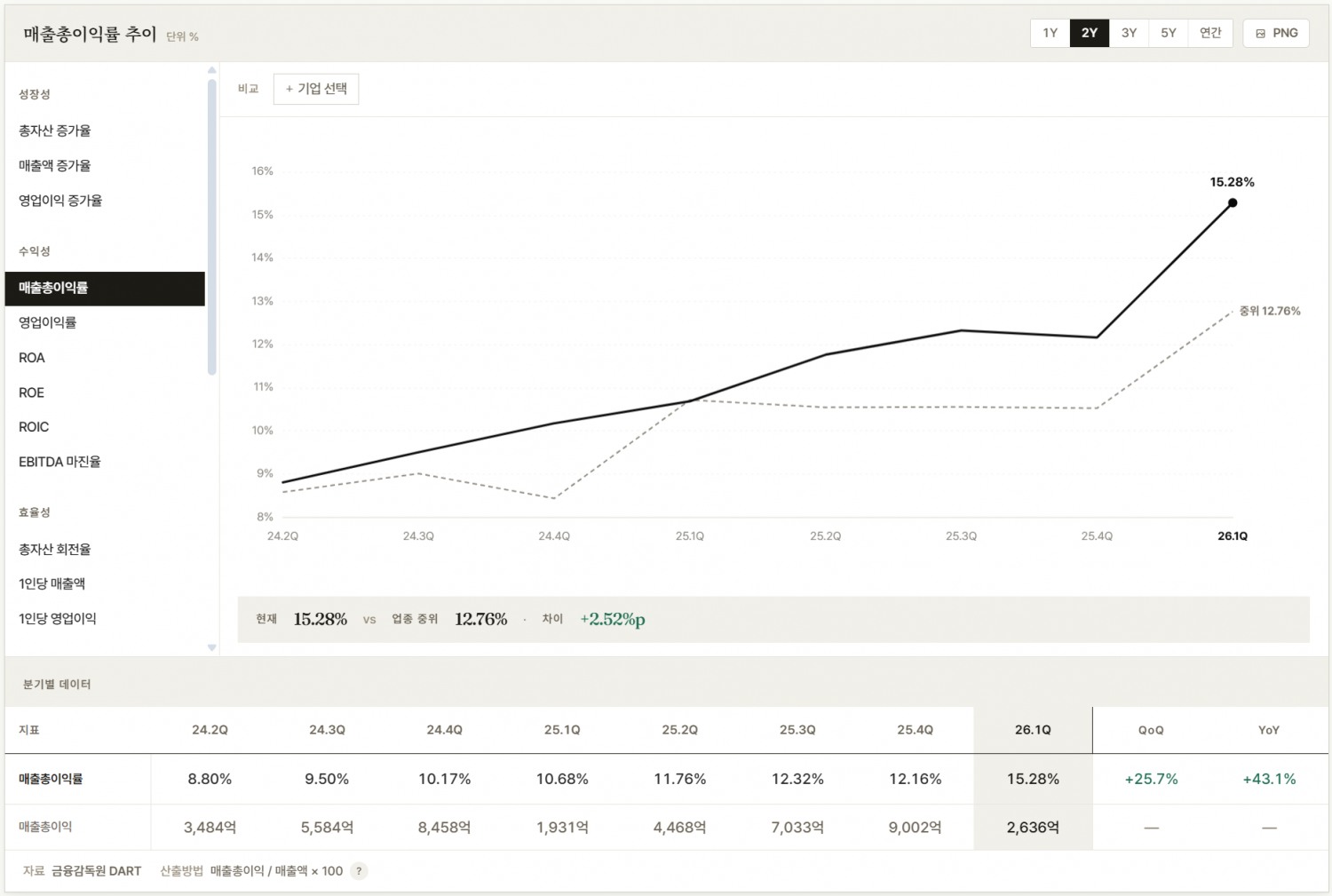The width and height of the screenshot is (1332, 896).
Task: Select the 26.1Q data point on chart
Action: [1233, 202]
